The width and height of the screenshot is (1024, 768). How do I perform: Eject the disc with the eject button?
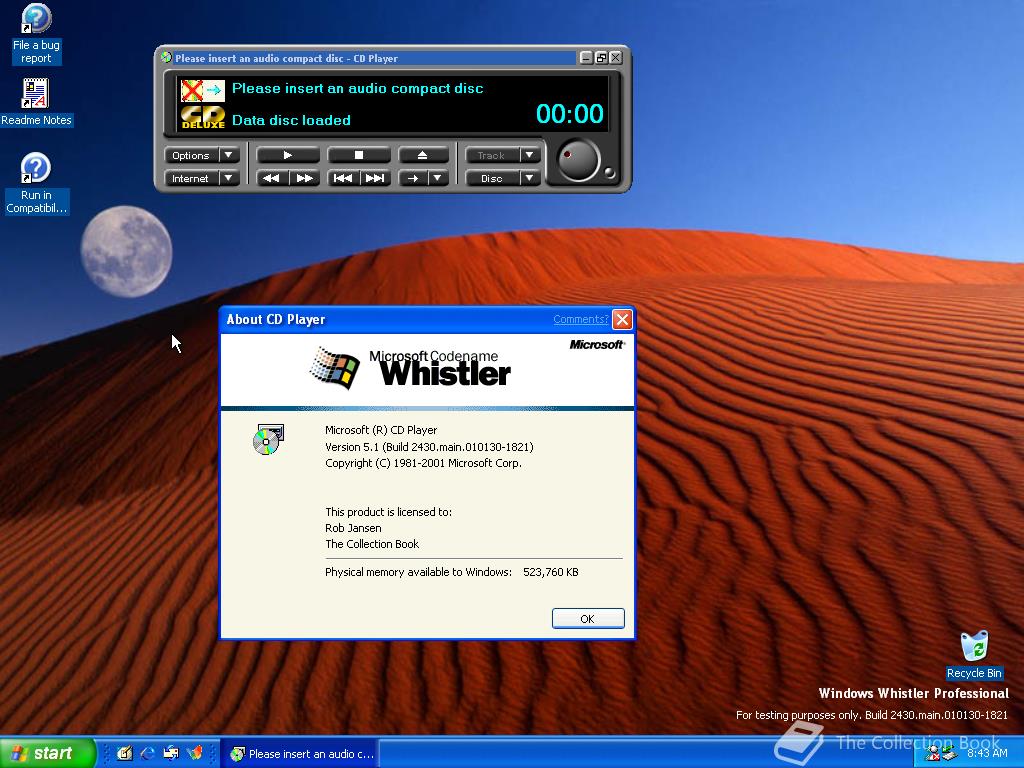(423, 155)
